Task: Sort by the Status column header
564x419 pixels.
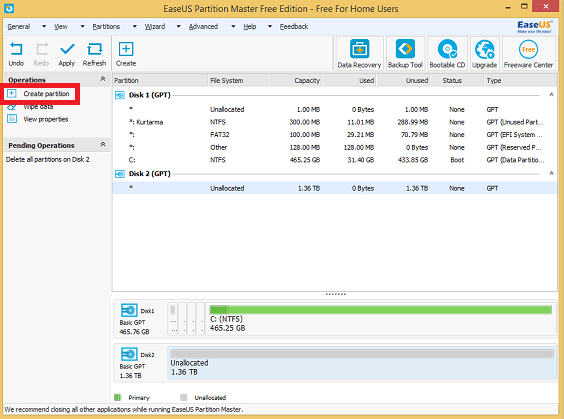Action: click(457, 81)
